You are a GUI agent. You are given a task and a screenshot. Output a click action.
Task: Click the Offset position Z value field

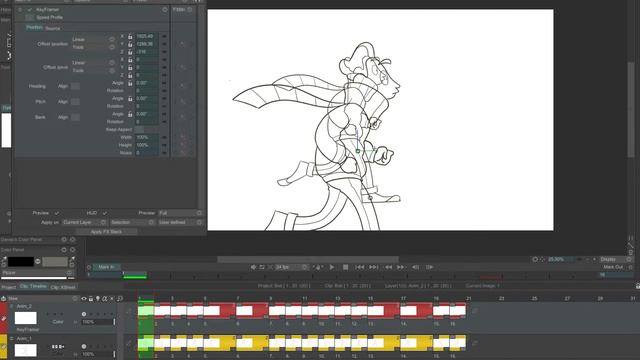[x=147, y=52]
